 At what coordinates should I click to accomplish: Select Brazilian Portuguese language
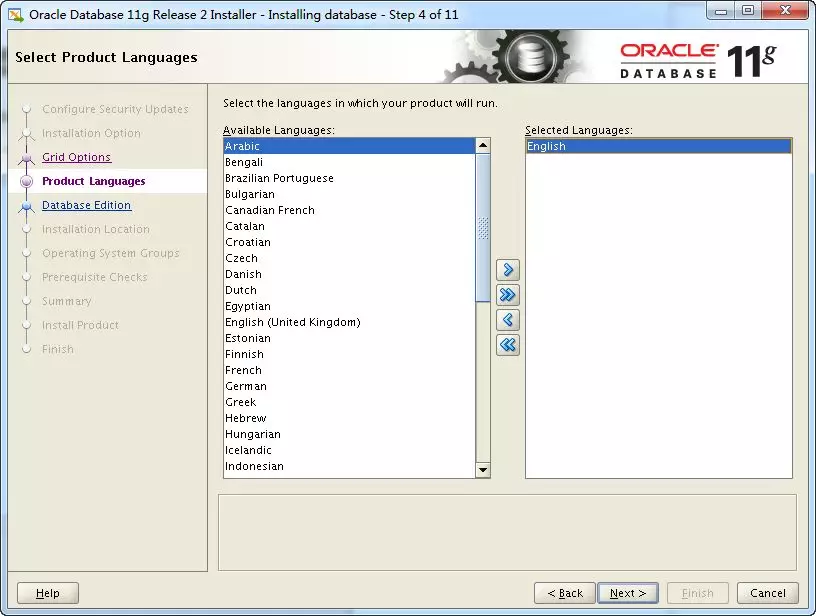coord(349,178)
